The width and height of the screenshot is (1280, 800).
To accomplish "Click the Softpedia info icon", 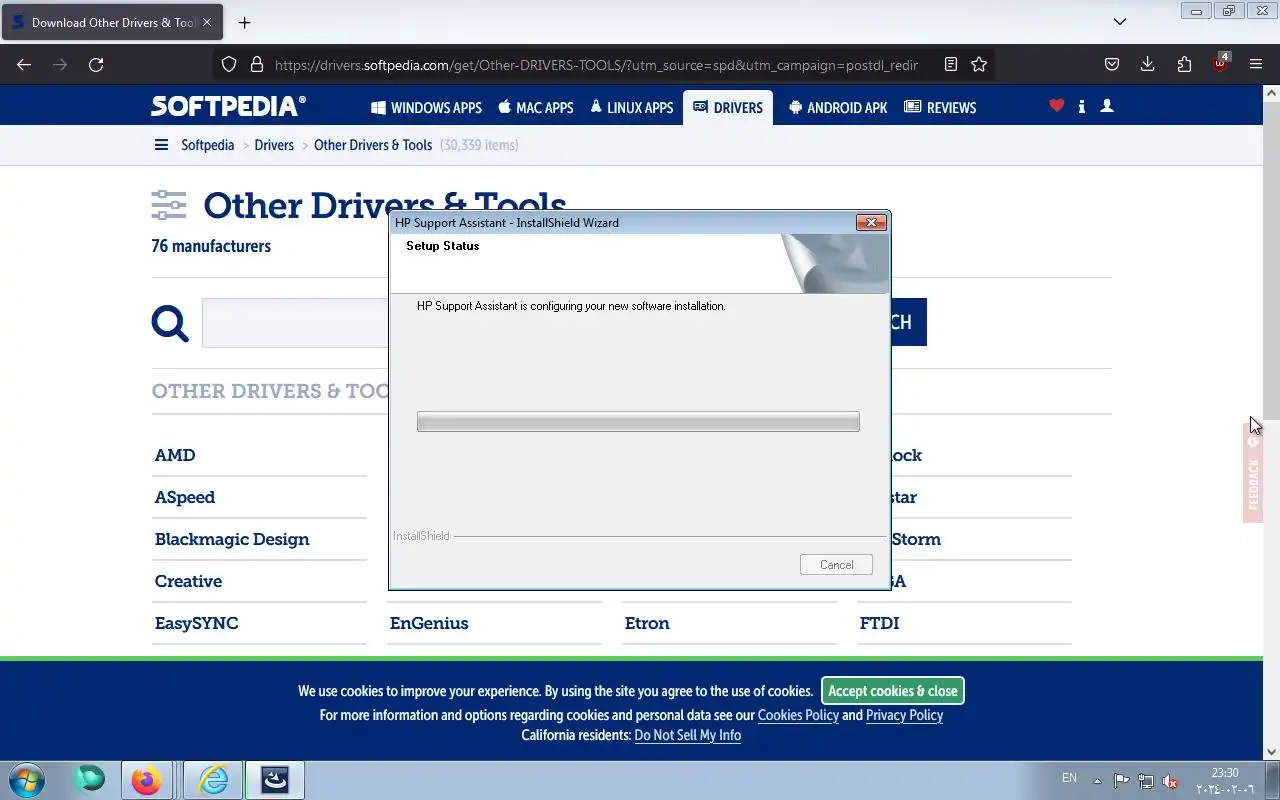I will point(1081,106).
